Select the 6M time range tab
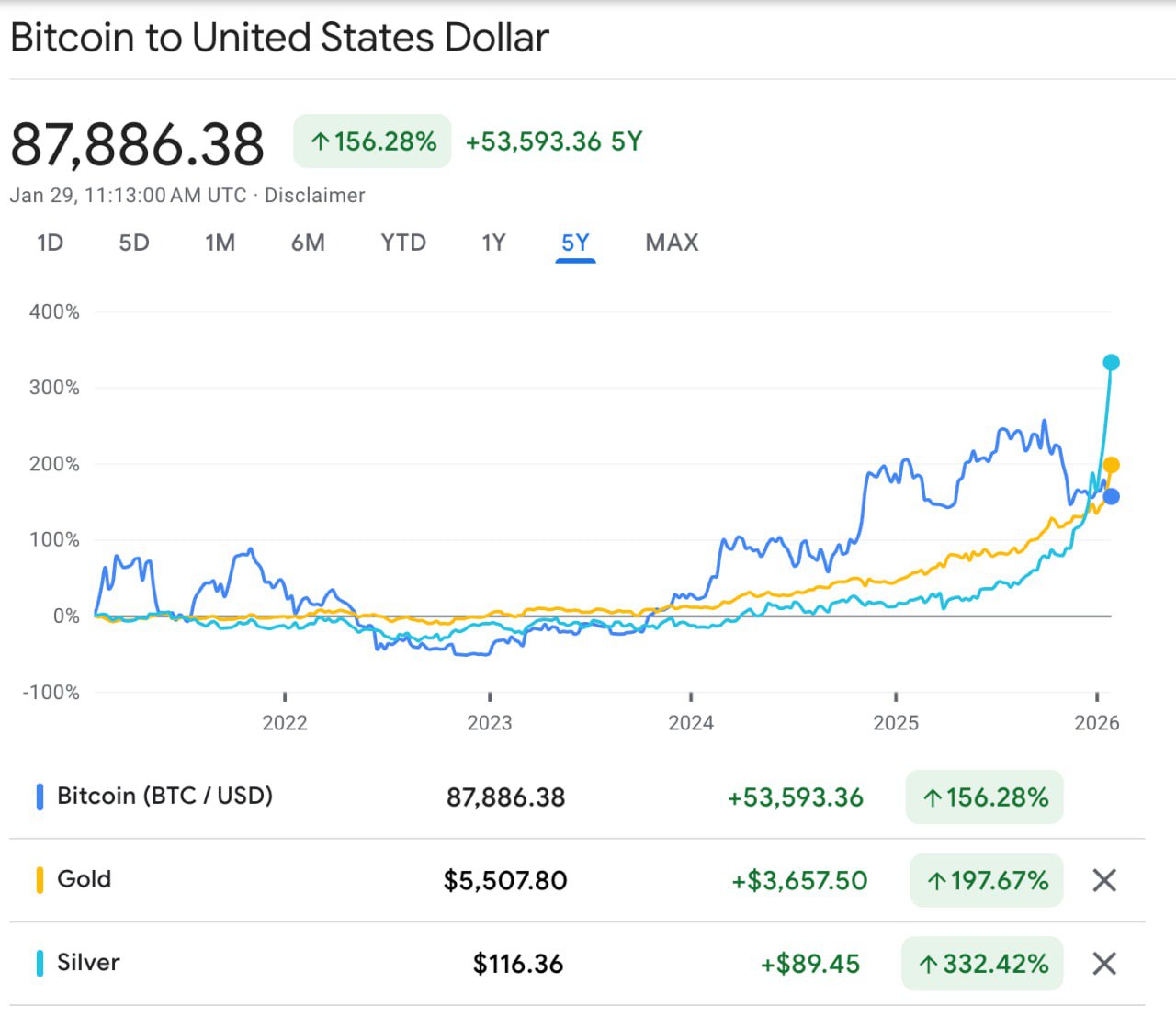 (308, 243)
